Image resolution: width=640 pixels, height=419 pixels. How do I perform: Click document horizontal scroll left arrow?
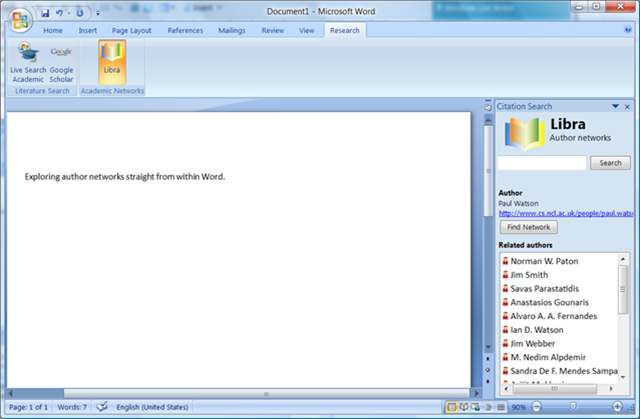tap(11, 394)
